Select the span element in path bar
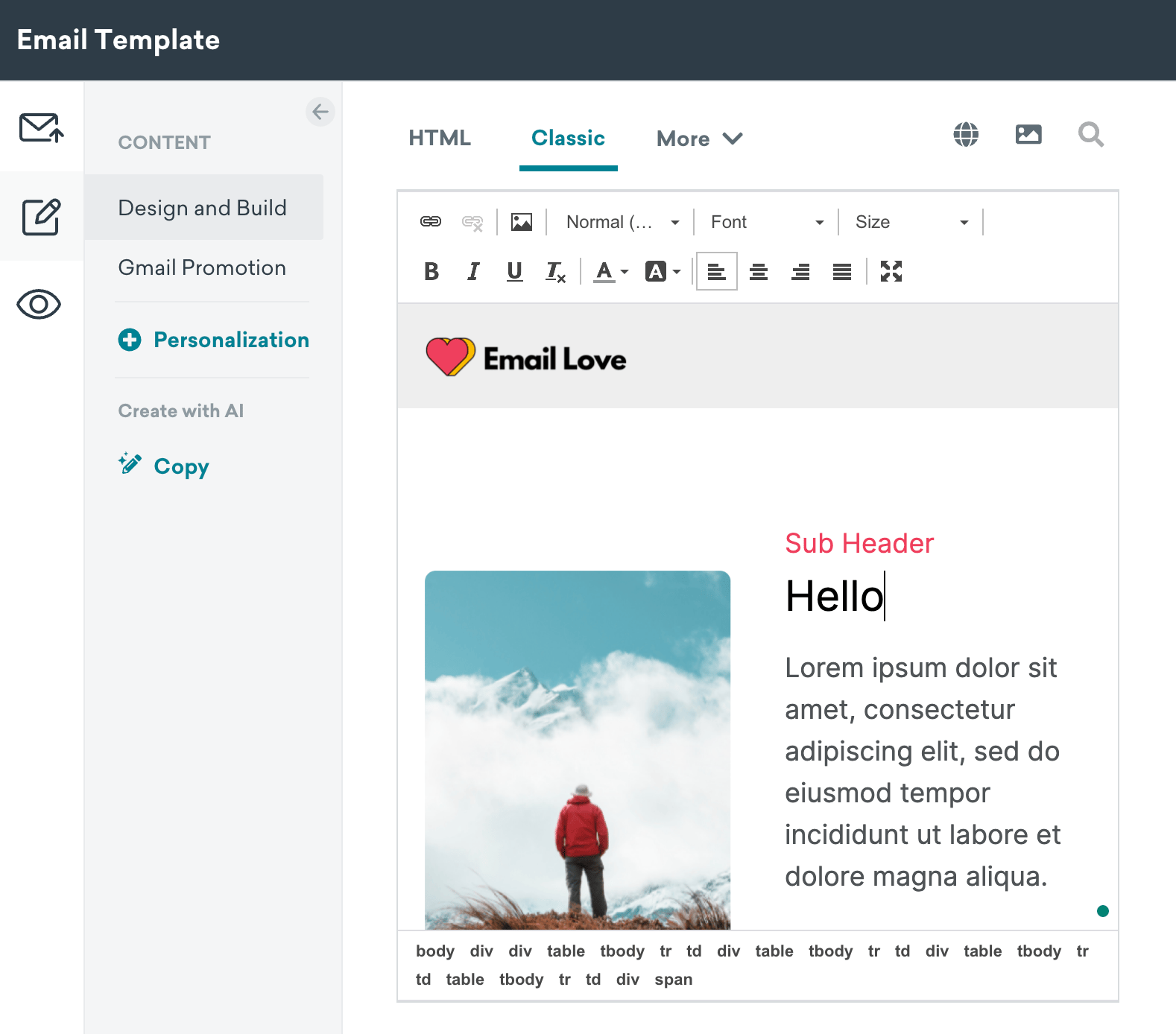 (x=674, y=980)
